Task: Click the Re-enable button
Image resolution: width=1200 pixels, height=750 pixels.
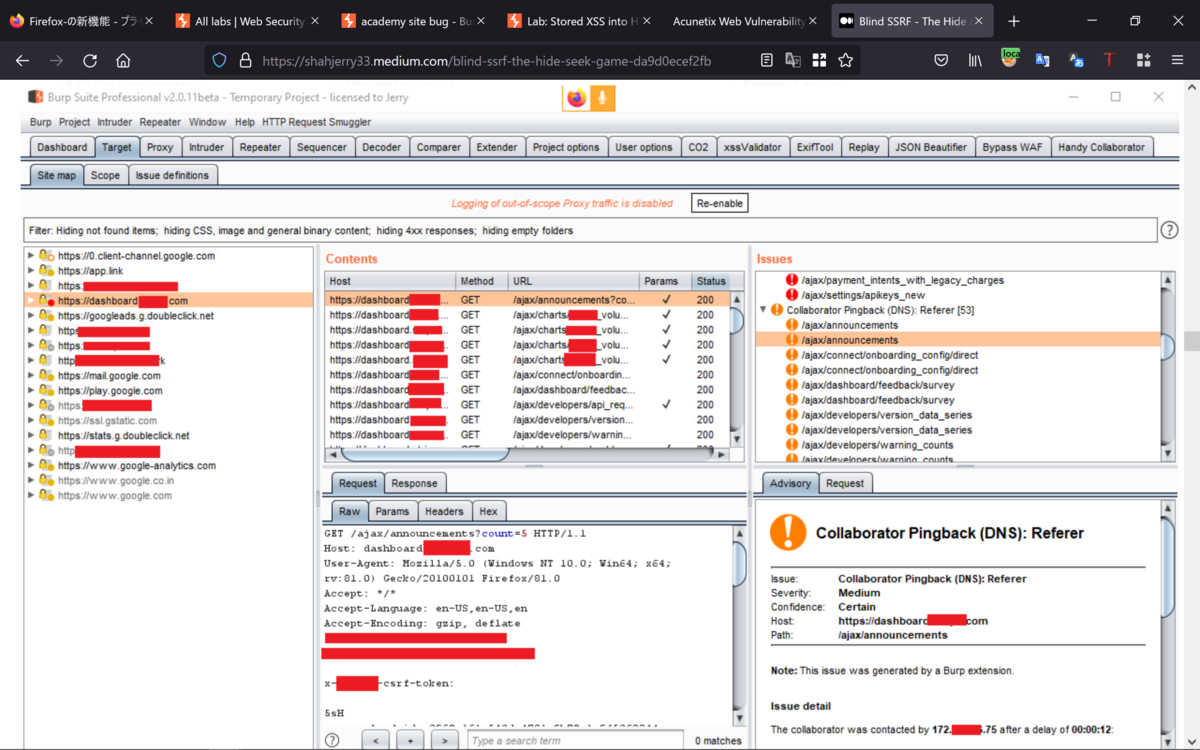Action: click(x=720, y=203)
